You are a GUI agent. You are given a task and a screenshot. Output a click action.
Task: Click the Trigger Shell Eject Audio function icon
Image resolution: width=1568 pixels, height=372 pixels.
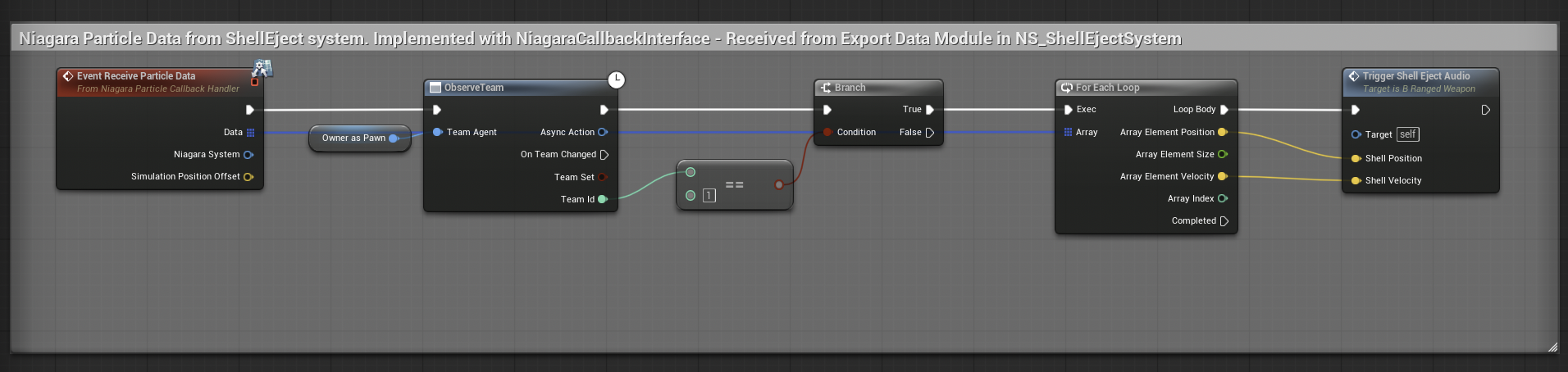1354,76
